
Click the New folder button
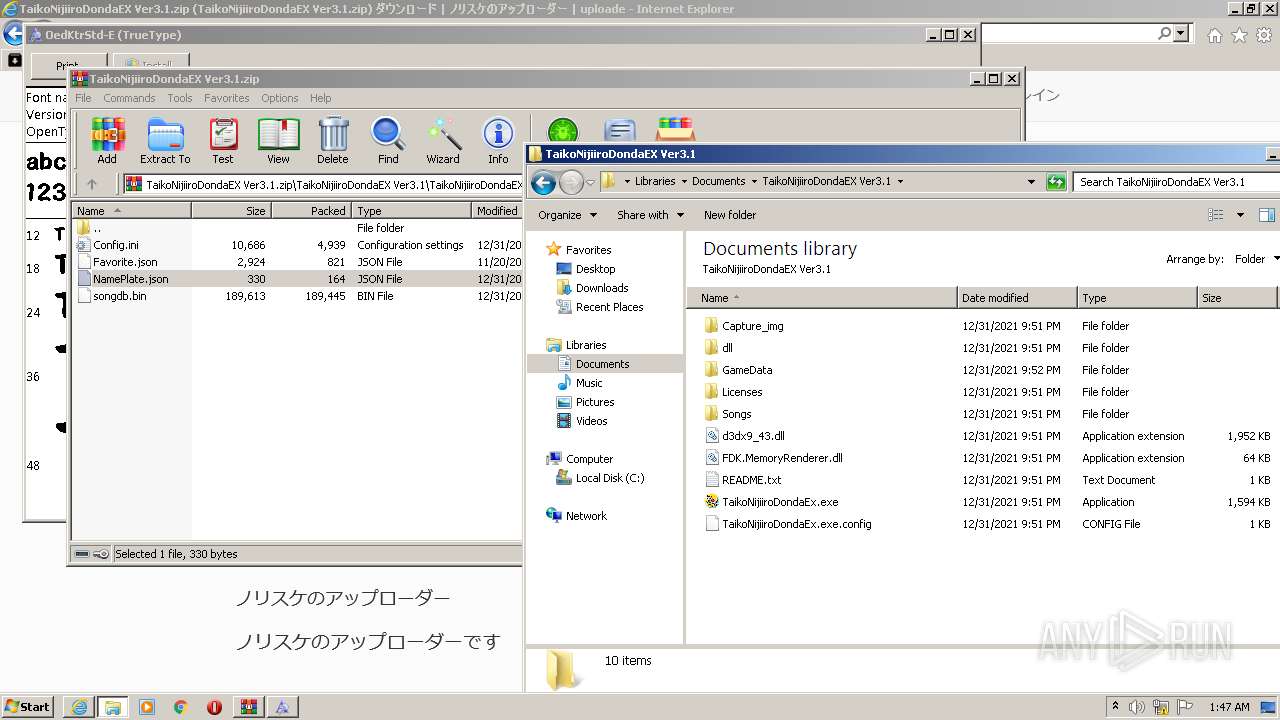tap(730, 215)
